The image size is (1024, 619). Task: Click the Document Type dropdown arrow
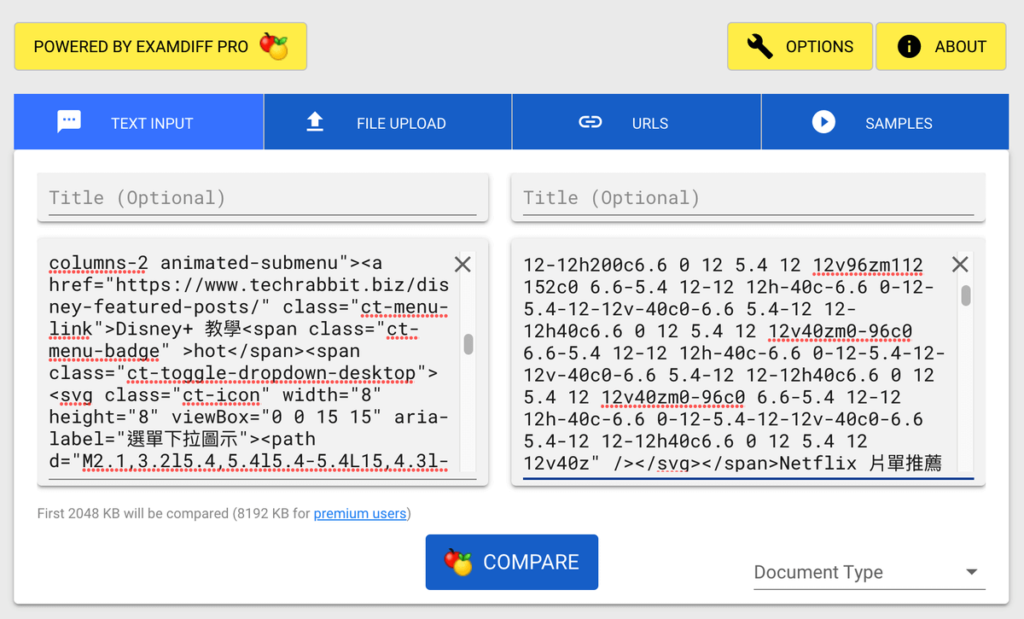tap(972, 572)
